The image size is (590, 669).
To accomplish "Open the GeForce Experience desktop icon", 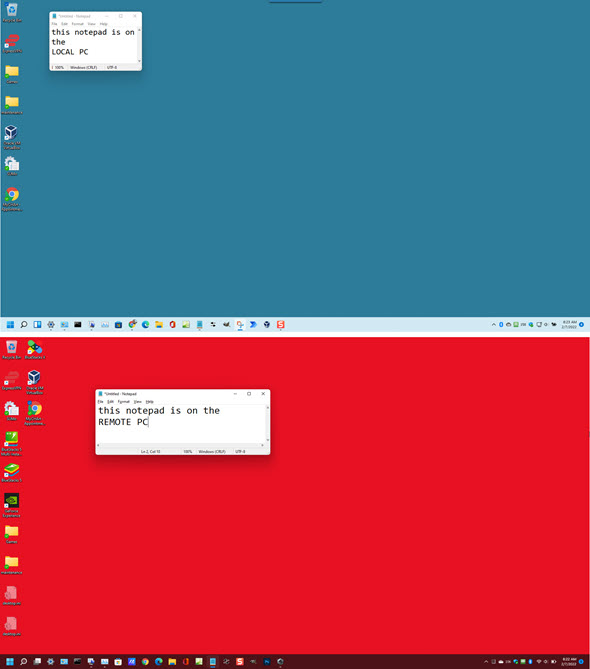I will point(12,505).
